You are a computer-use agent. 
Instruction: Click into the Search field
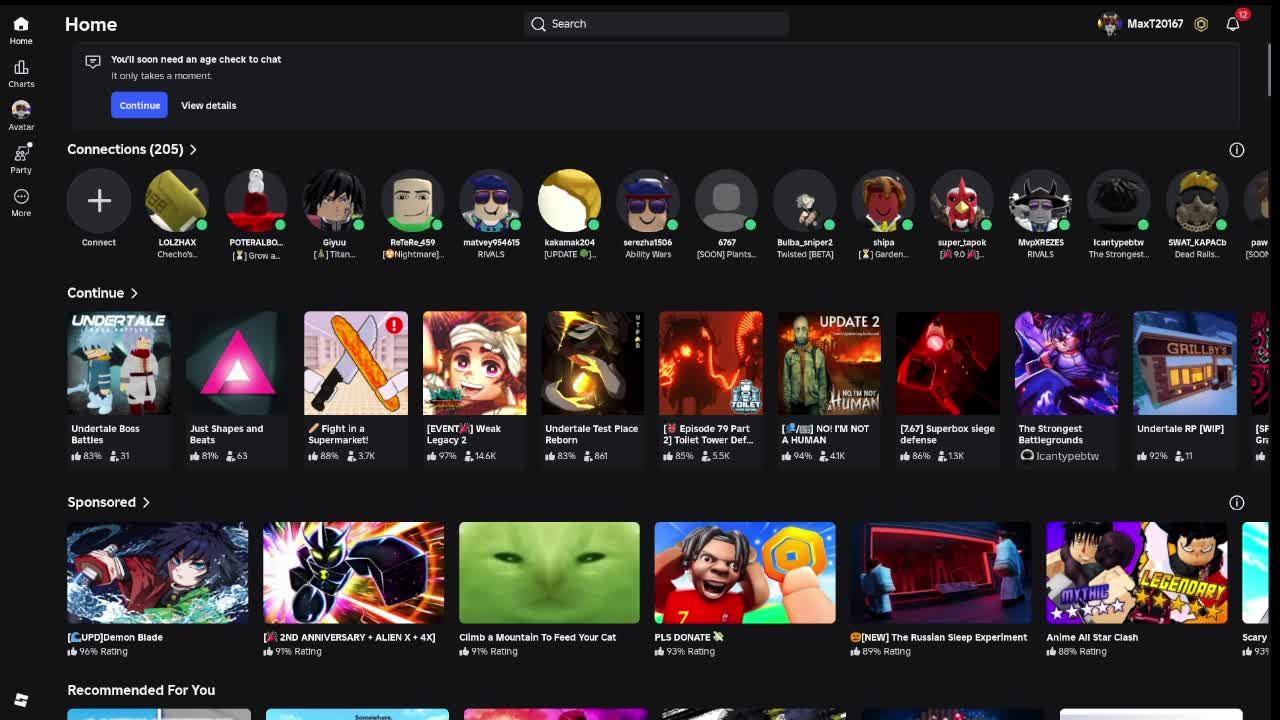656,24
